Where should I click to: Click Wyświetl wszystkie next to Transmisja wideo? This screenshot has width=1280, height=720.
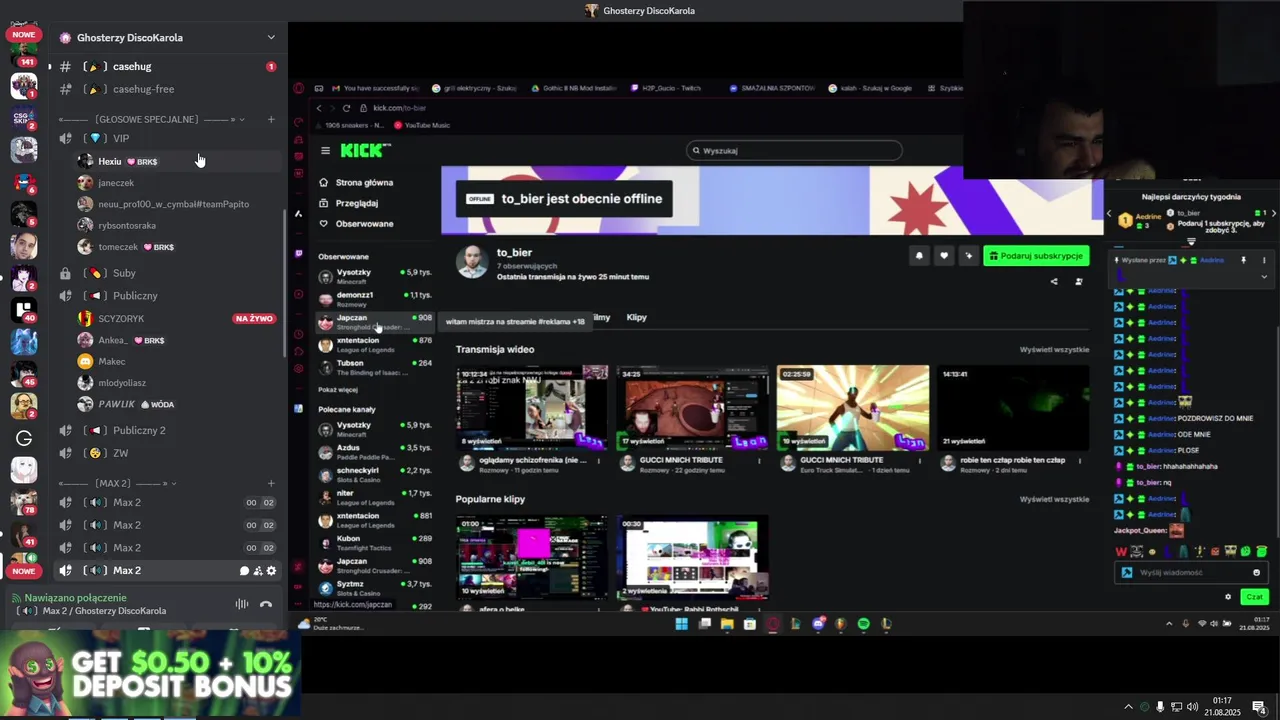coord(1054,350)
